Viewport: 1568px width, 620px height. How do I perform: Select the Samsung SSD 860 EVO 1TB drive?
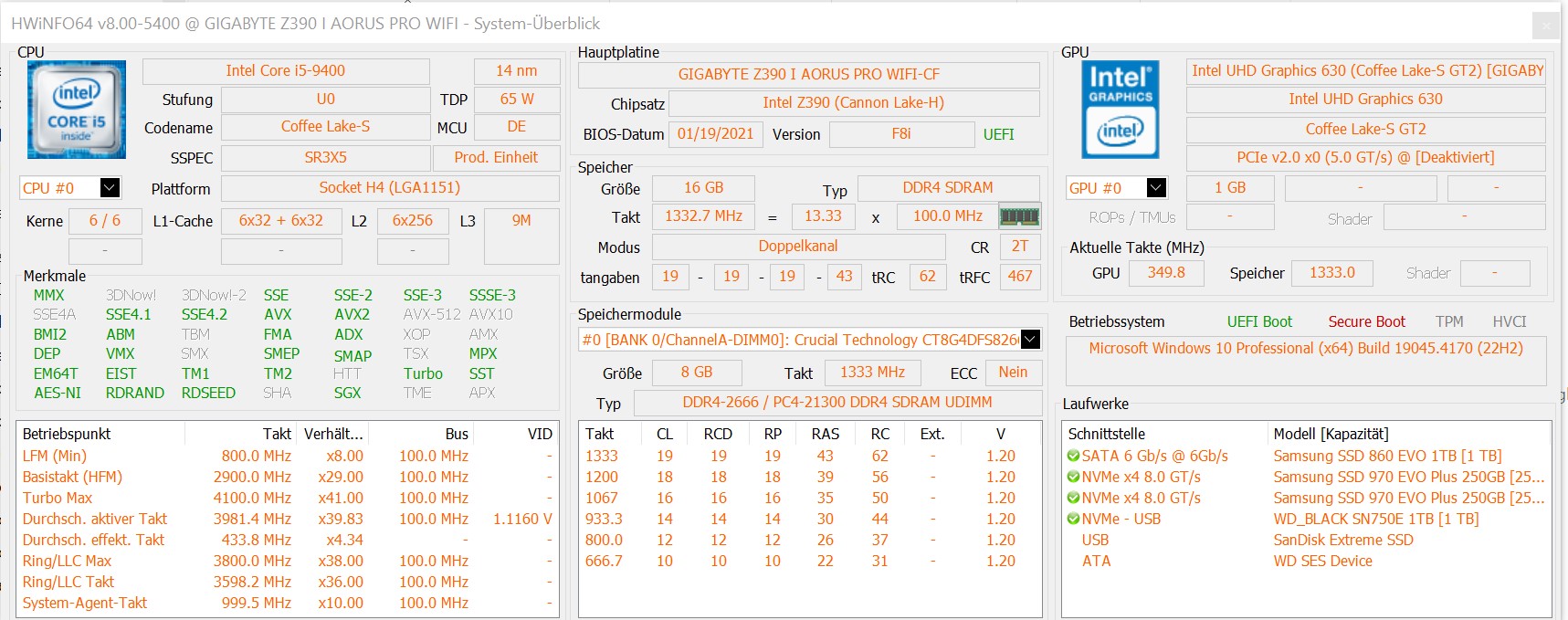point(1306,456)
